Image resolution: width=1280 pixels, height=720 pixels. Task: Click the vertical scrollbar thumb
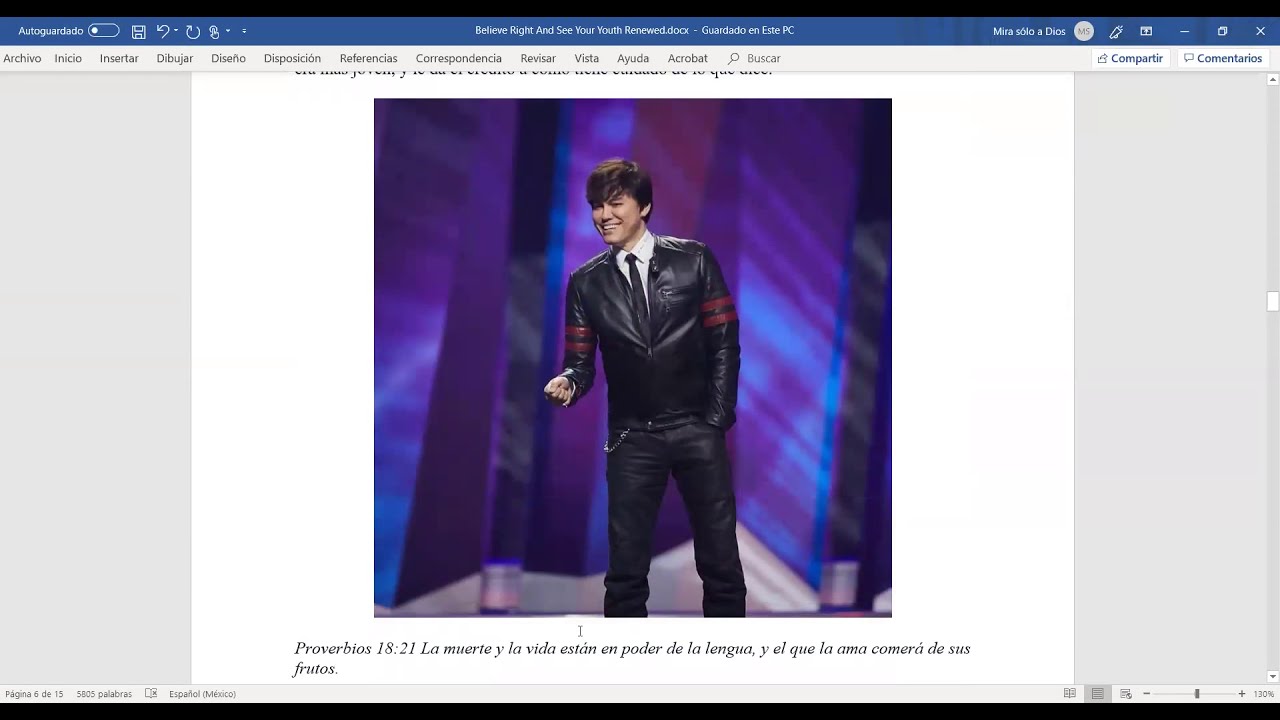click(1273, 301)
